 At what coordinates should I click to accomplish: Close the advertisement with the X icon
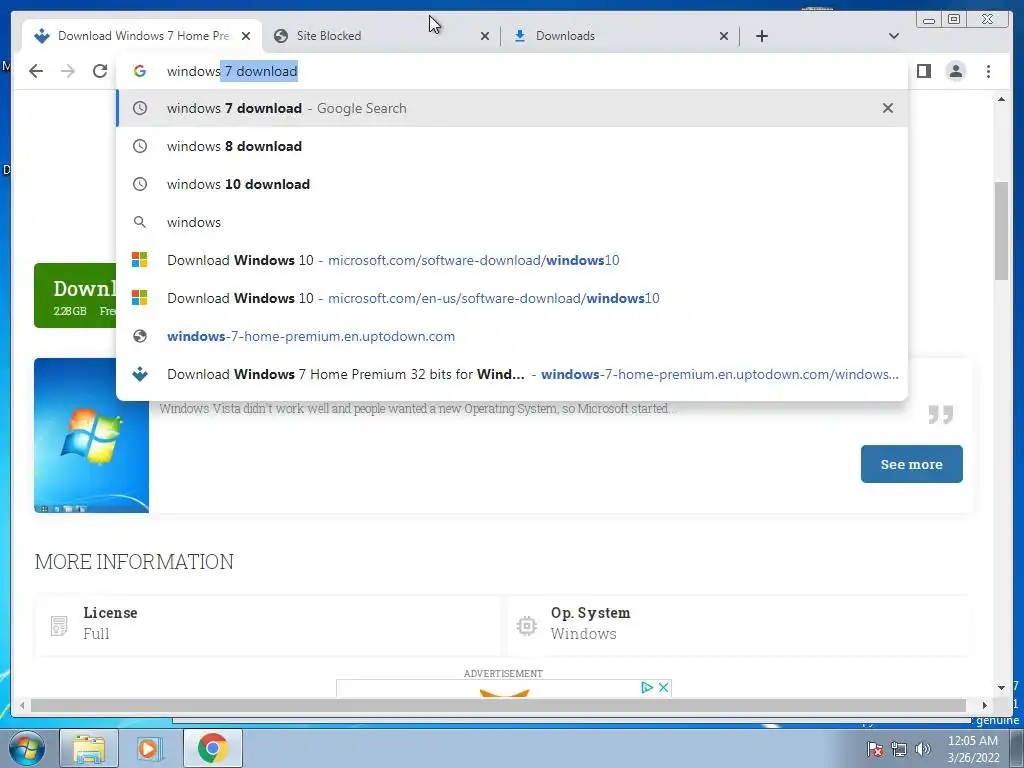[x=664, y=687]
